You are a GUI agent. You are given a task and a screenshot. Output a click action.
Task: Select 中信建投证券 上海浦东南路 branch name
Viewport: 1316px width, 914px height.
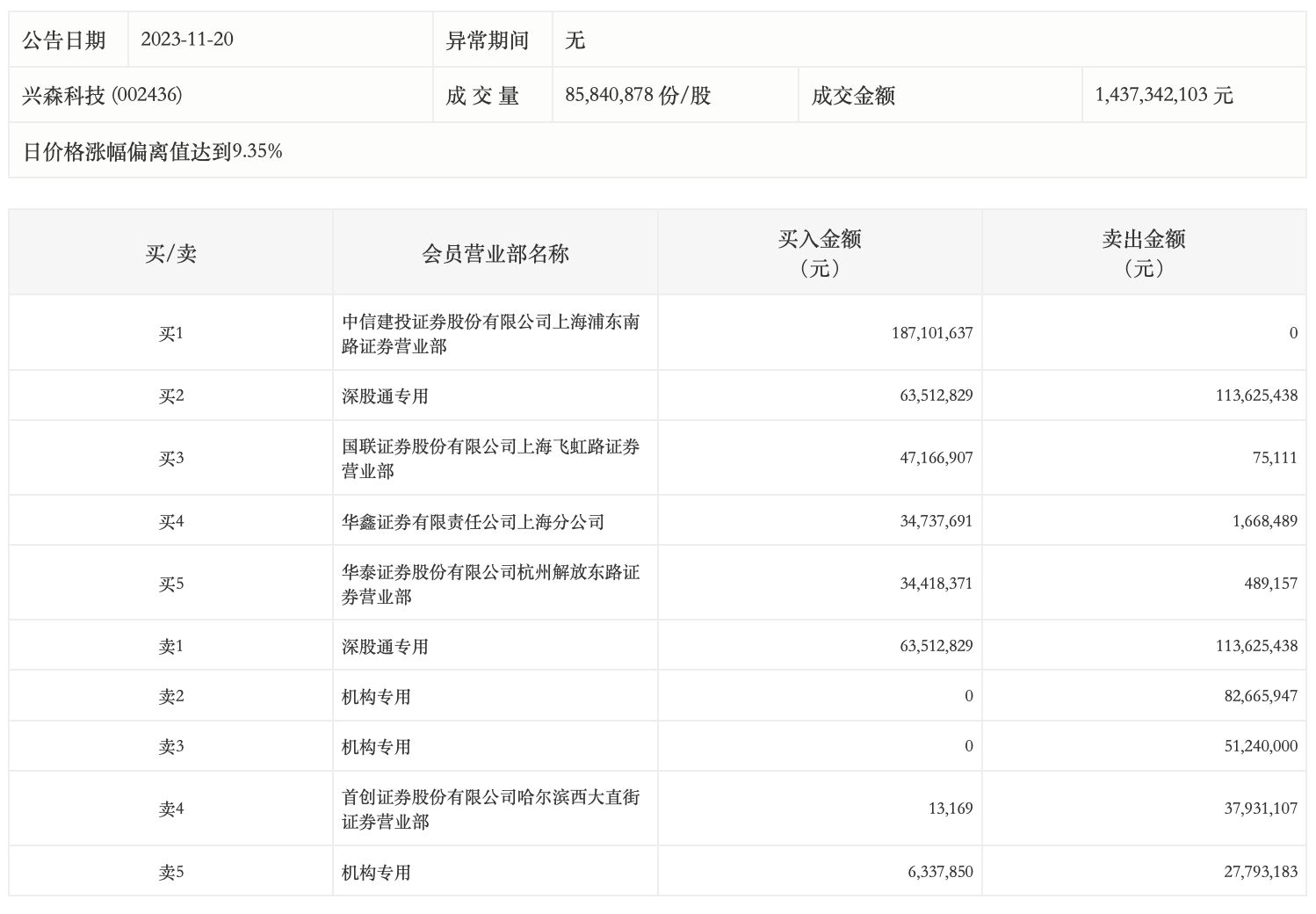coord(490,334)
